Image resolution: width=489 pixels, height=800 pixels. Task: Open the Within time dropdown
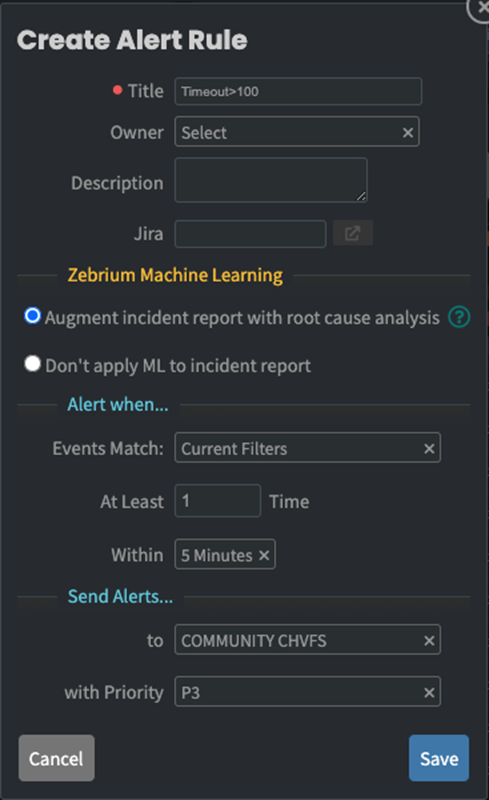(225, 554)
